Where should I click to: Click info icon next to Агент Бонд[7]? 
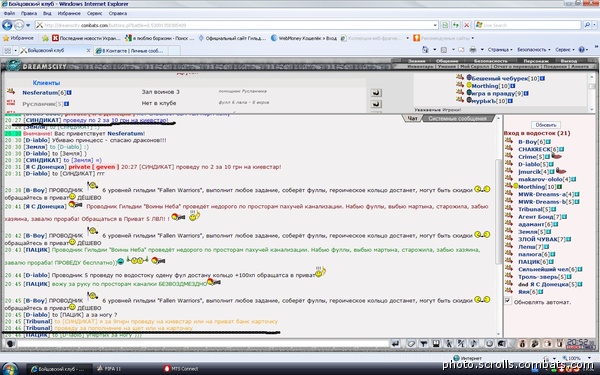point(564,217)
